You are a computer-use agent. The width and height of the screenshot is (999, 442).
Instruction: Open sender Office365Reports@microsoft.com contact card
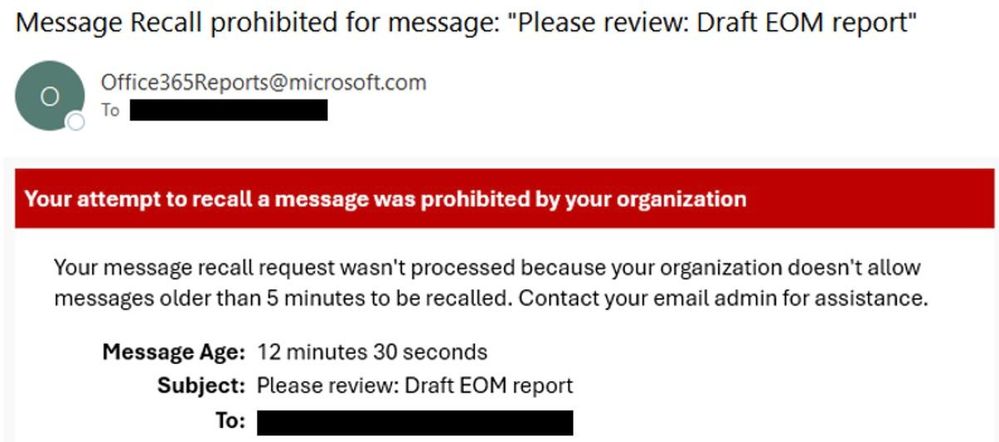coord(263,83)
